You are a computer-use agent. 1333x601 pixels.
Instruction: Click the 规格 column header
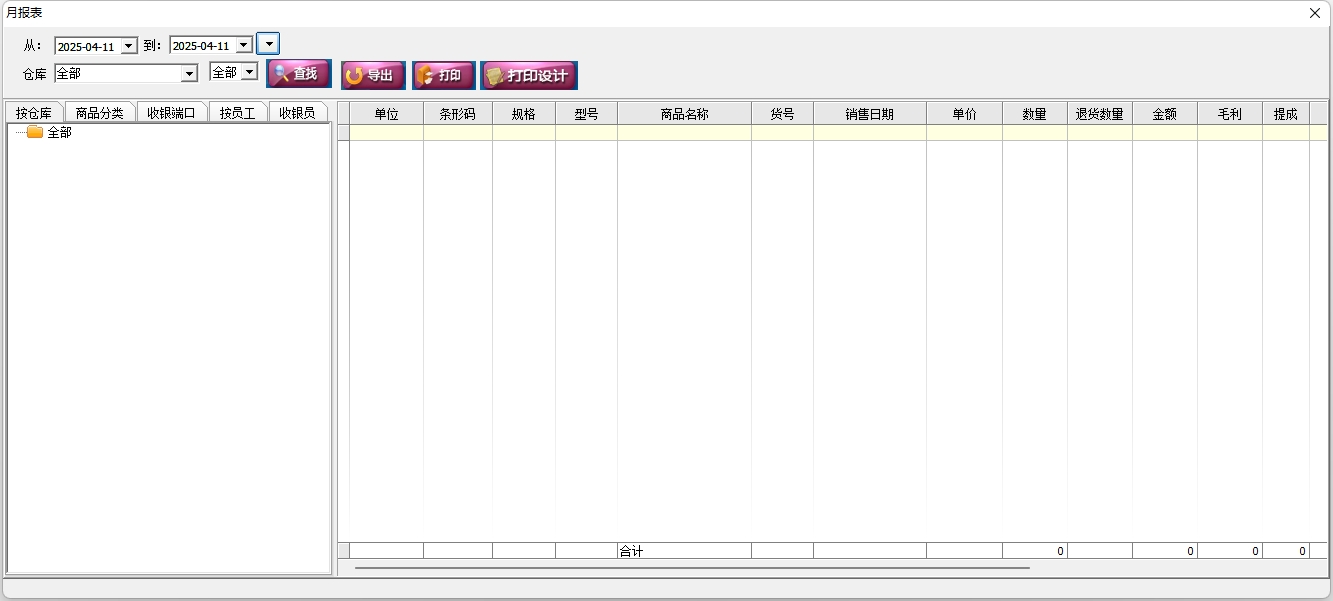pos(524,113)
